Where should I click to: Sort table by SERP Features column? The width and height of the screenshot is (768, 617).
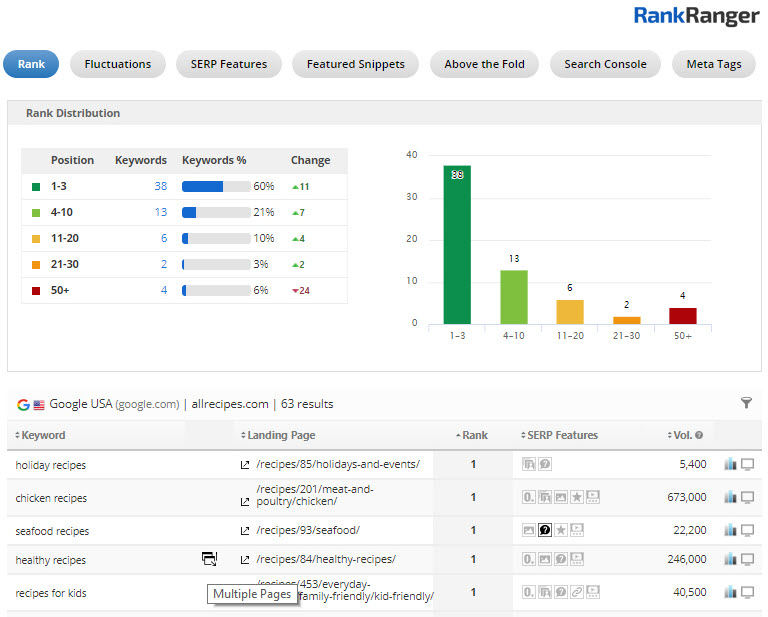coord(564,435)
